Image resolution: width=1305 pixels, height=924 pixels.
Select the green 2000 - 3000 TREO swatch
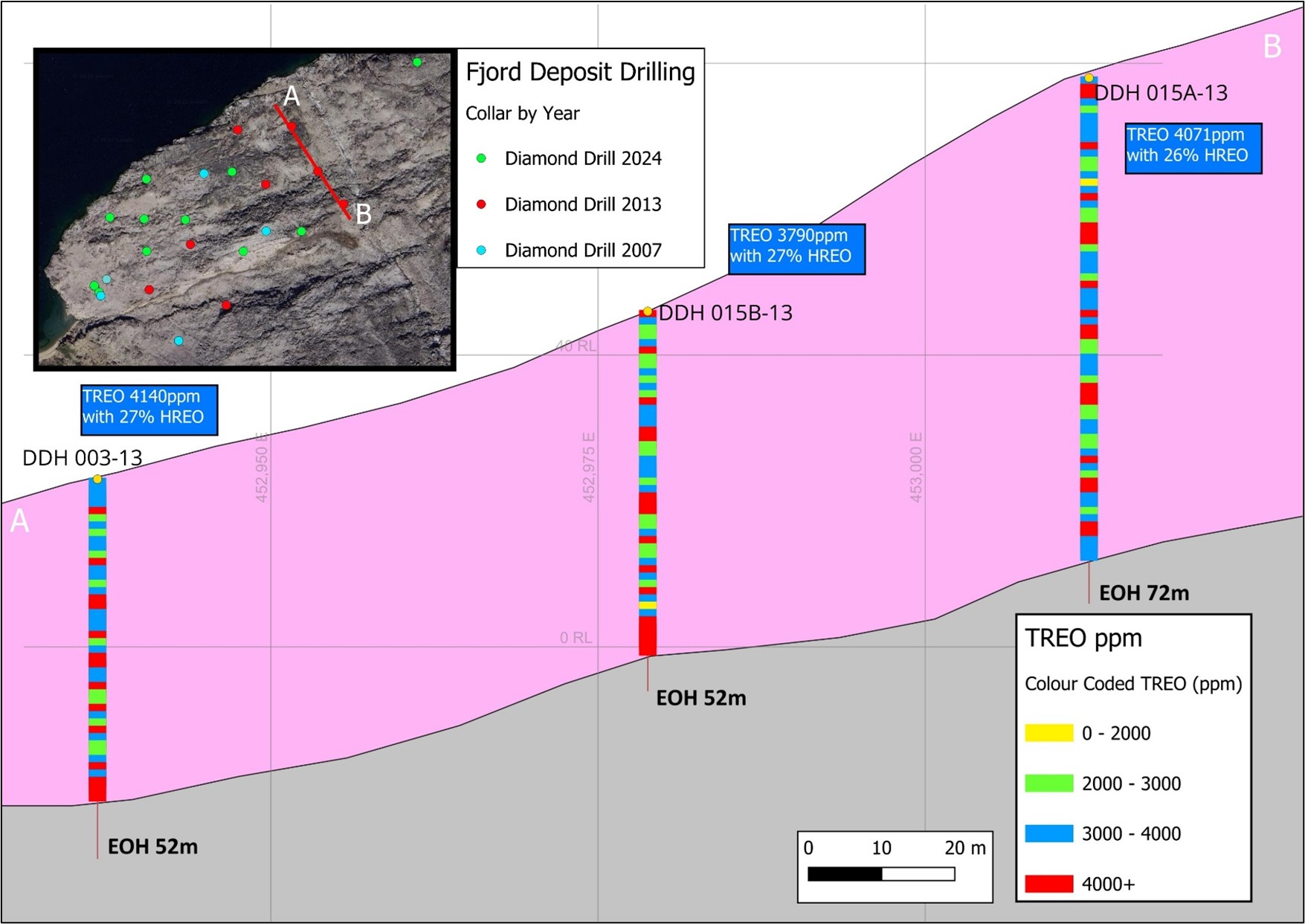tap(1048, 784)
